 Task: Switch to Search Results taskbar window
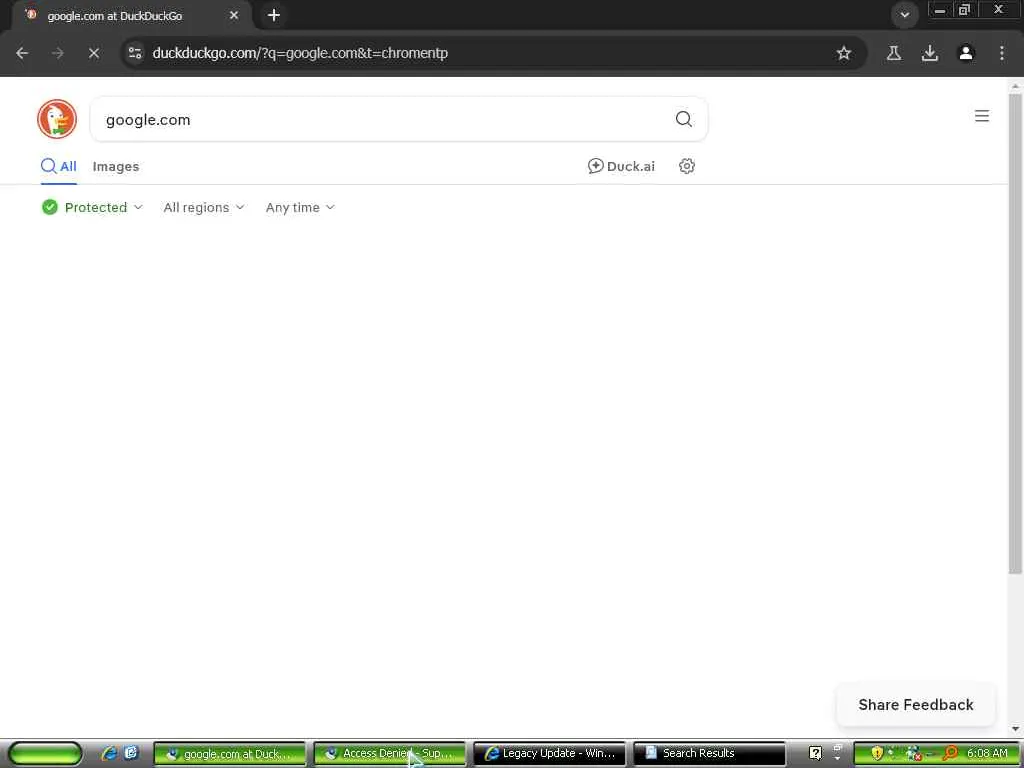pyautogui.click(x=709, y=754)
